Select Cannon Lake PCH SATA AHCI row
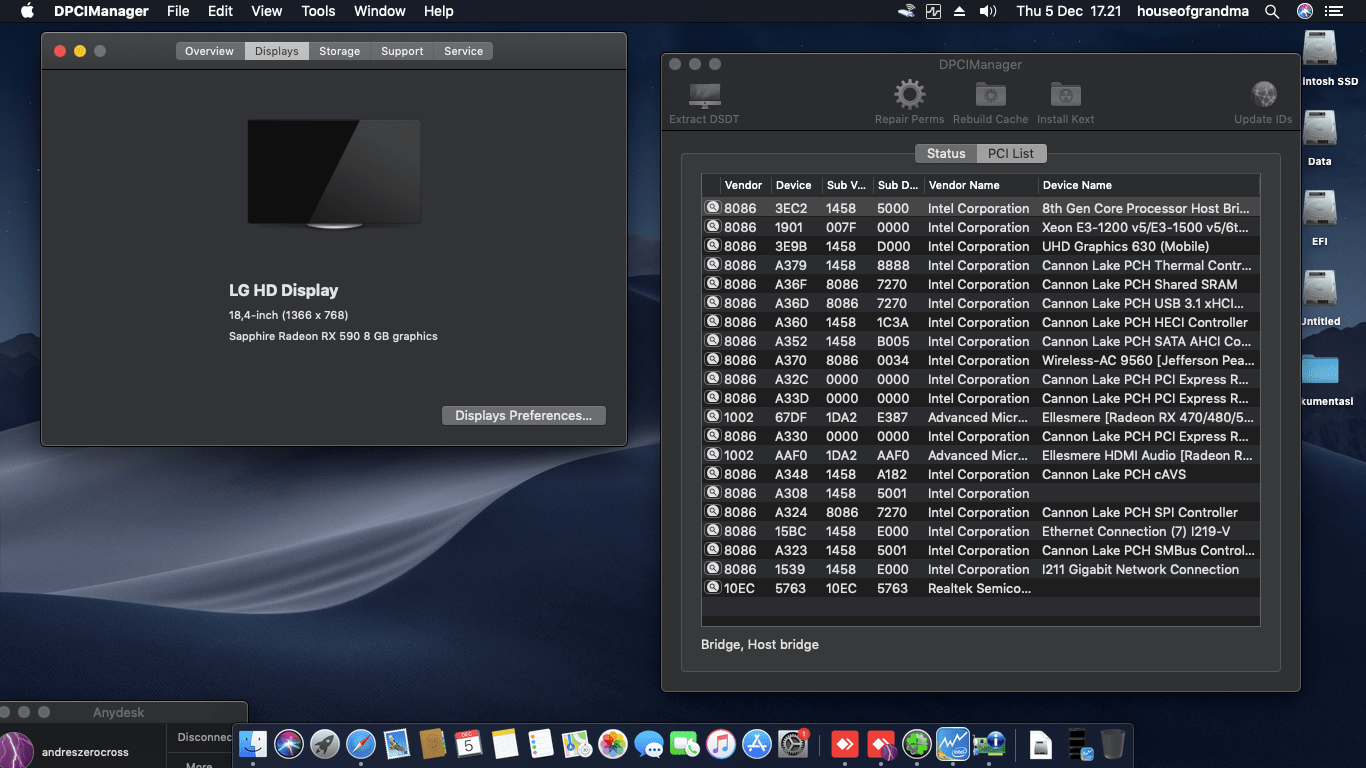Image resolution: width=1366 pixels, height=768 pixels. pyautogui.click(x=980, y=341)
